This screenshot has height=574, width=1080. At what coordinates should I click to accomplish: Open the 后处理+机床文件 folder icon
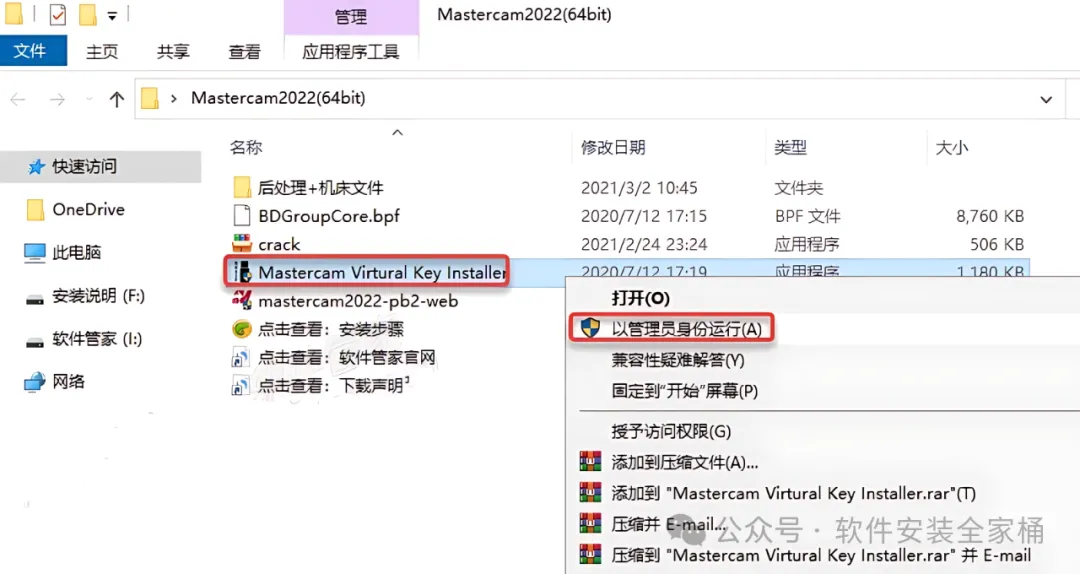click(x=242, y=187)
